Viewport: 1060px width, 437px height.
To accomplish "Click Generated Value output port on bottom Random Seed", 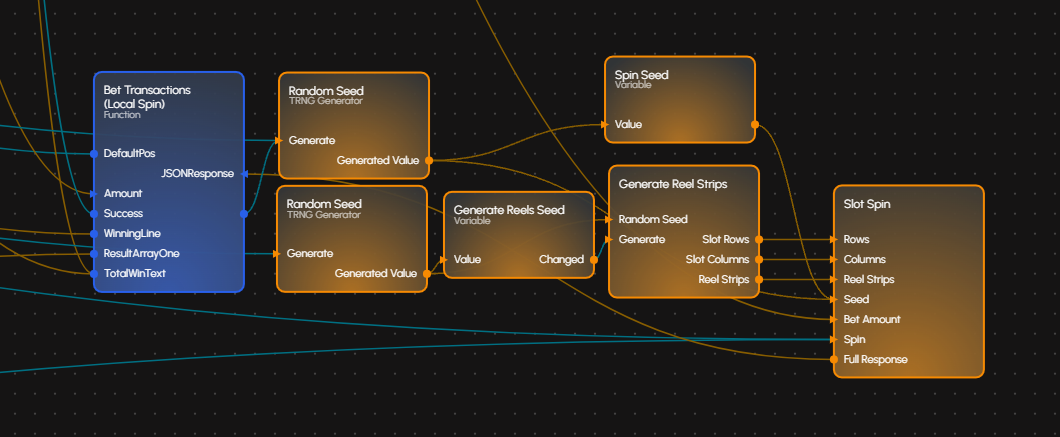I will (427, 274).
